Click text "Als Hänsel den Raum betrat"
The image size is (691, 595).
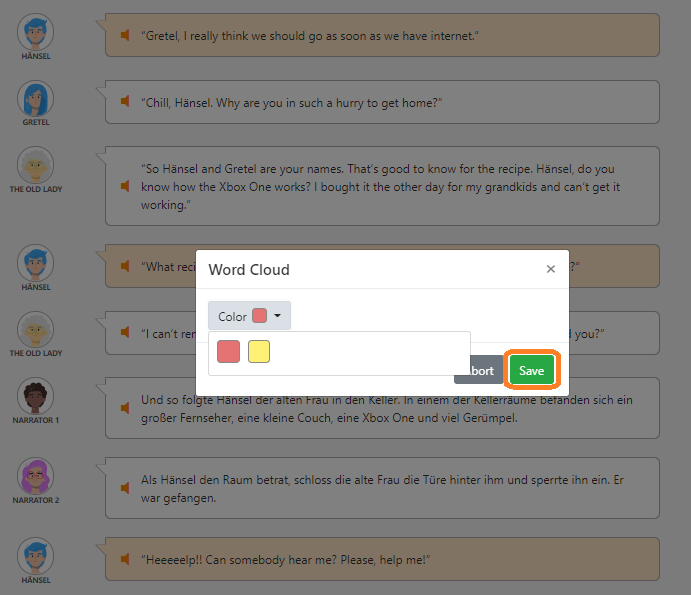[x=215, y=480]
